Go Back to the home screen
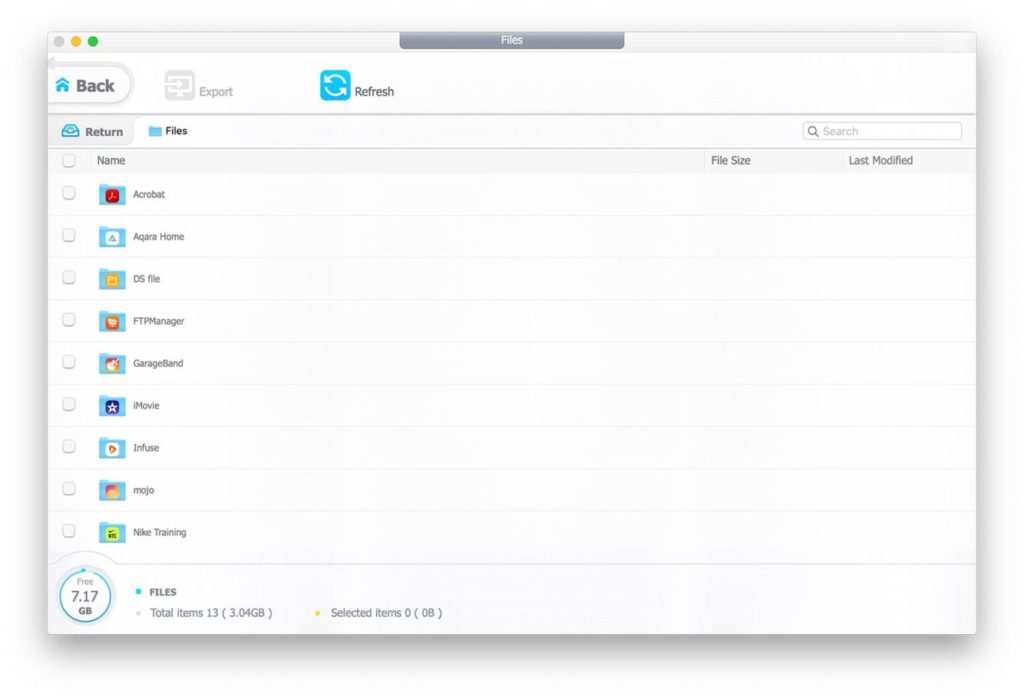The width and height of the screenshot is (1024, 697). click(x=86, y=86)
